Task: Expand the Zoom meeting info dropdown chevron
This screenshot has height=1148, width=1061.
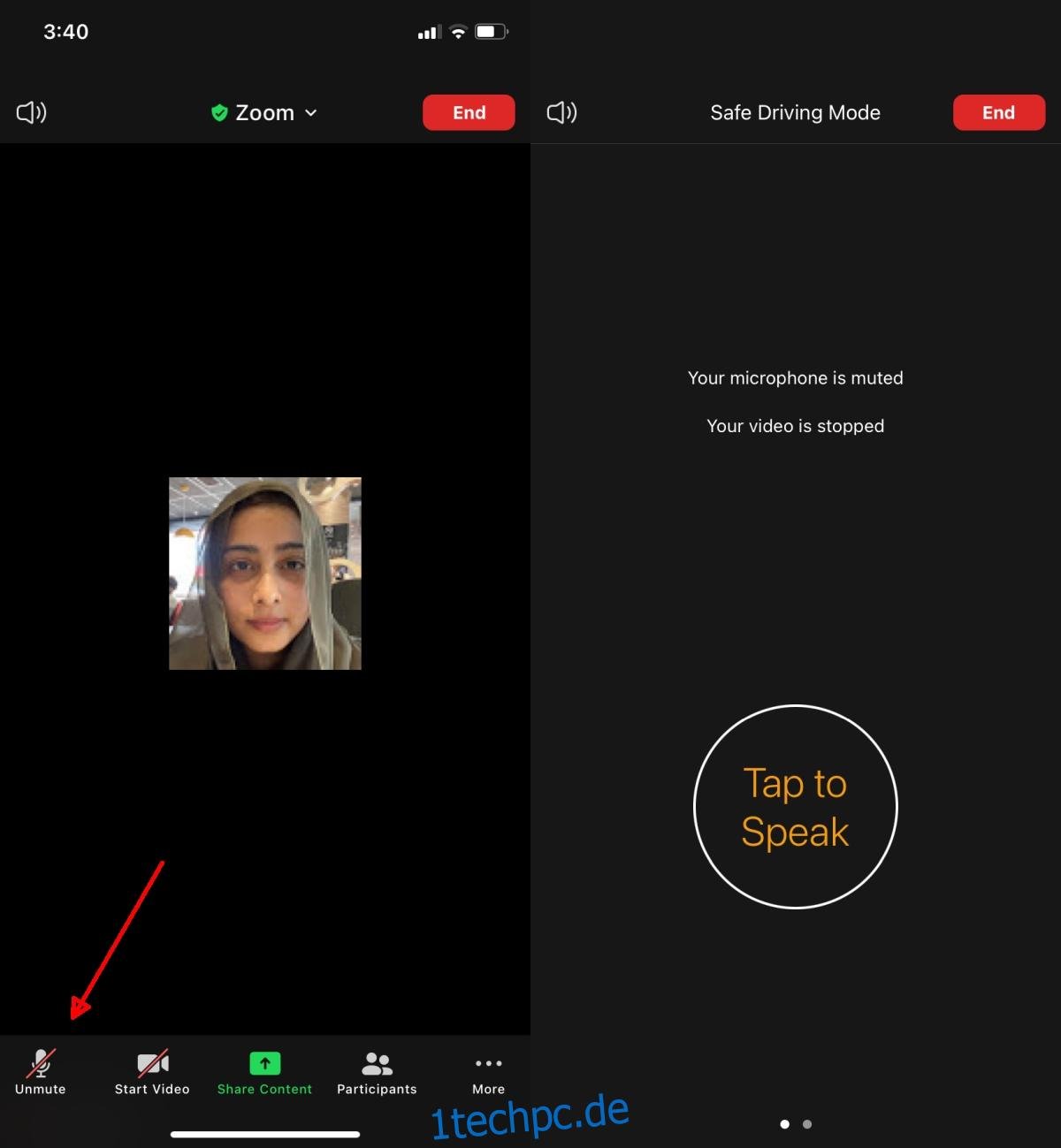Action: 310,113
